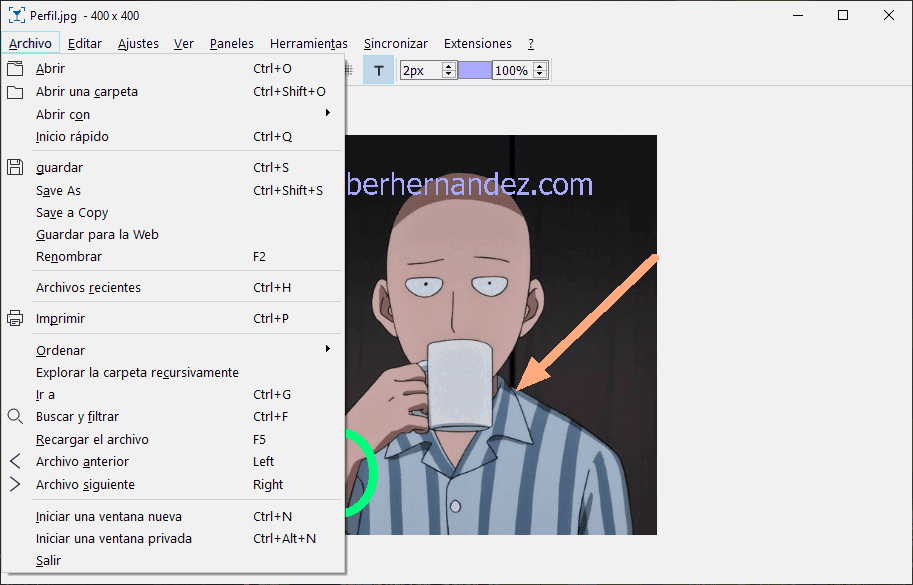Choose Iniciar una ventana nueva
913x585 pixels.
click(x=173, y=516)
